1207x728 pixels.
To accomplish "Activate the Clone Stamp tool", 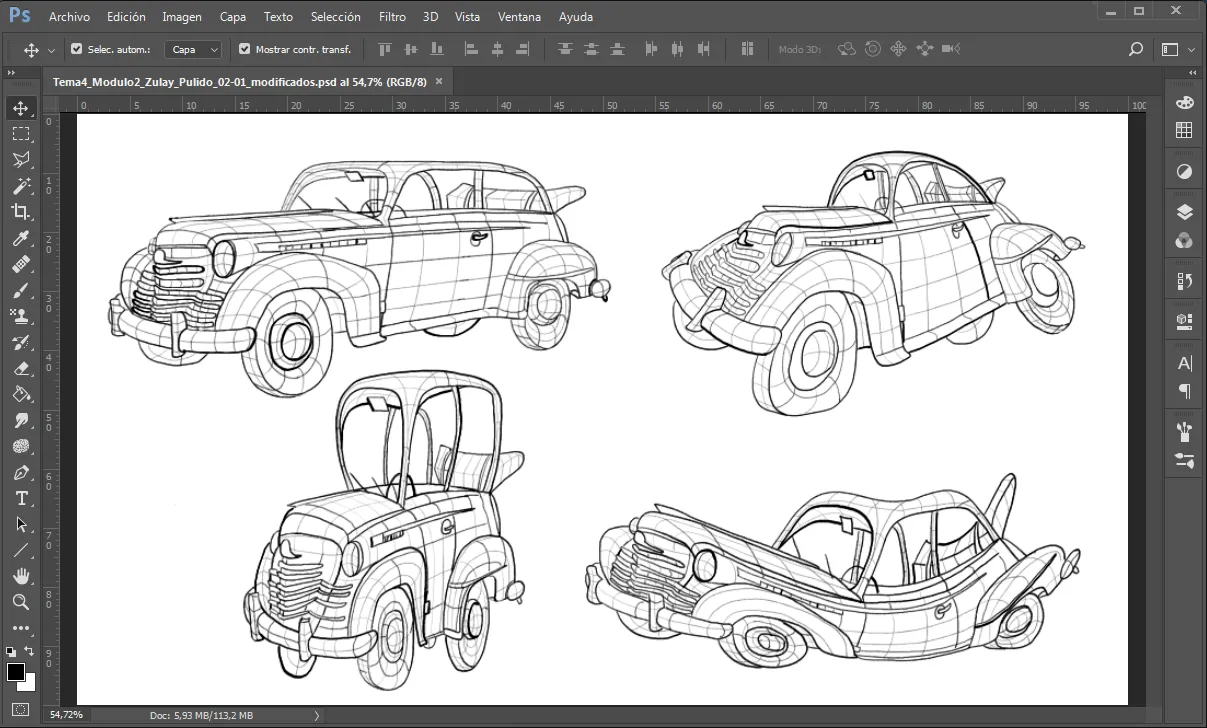I will coord(20,316).
